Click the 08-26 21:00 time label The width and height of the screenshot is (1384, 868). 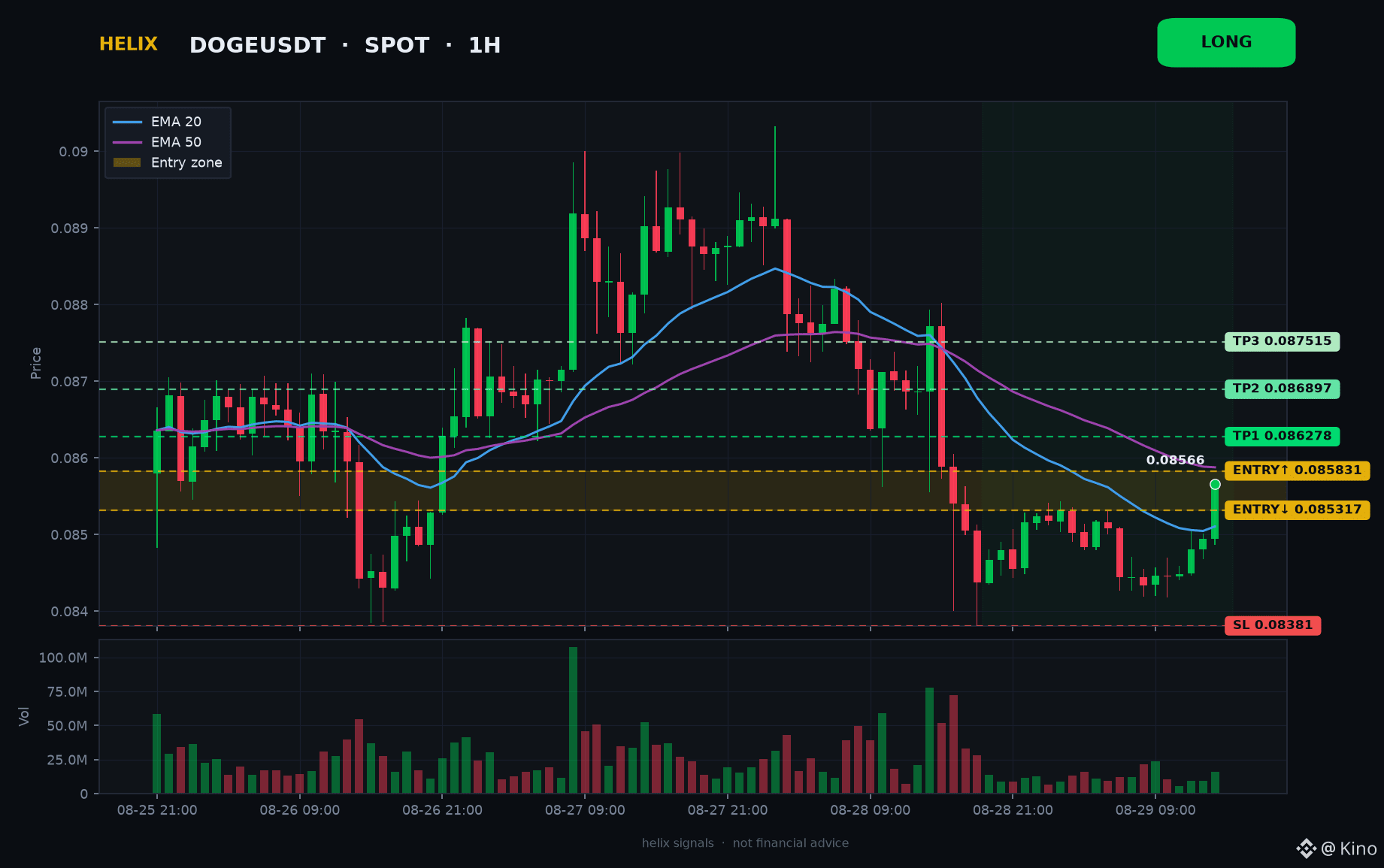pos(442,810)
